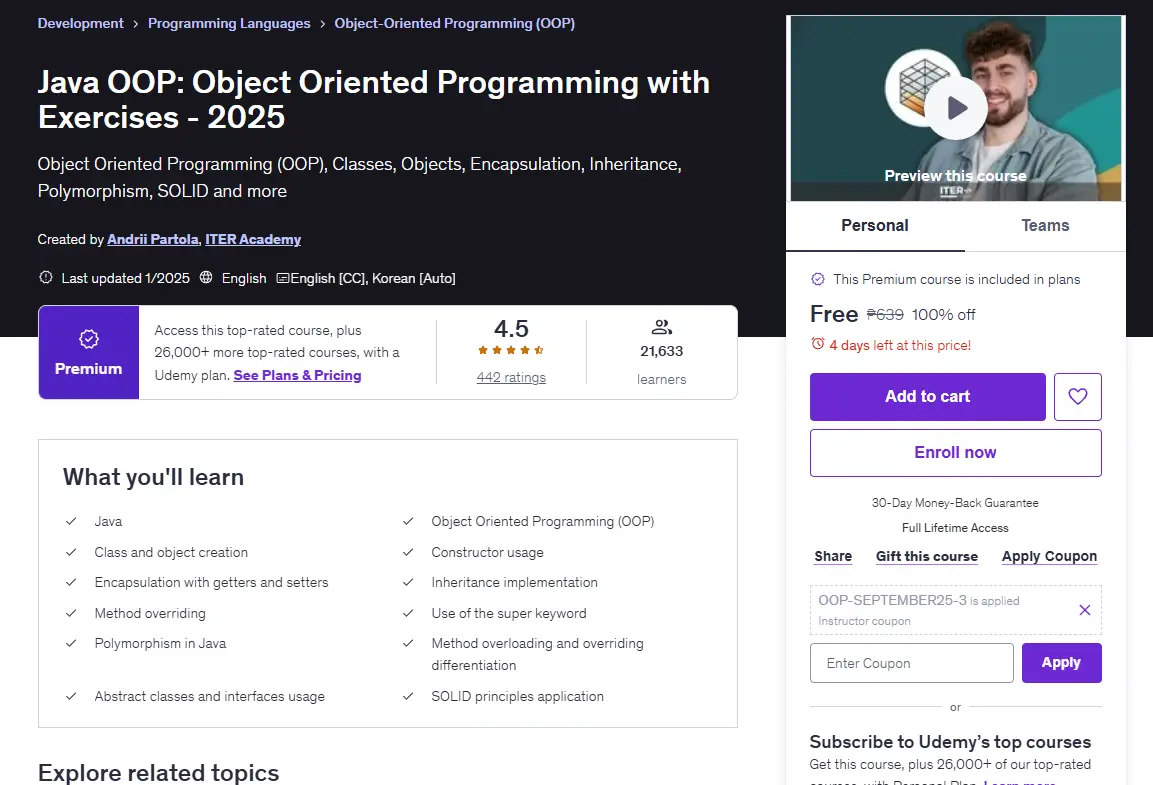Click the Premium checkmark icon beside plans text
Image resolution: width=1153 pixels, height=785 pixels.
coord(818,279)
